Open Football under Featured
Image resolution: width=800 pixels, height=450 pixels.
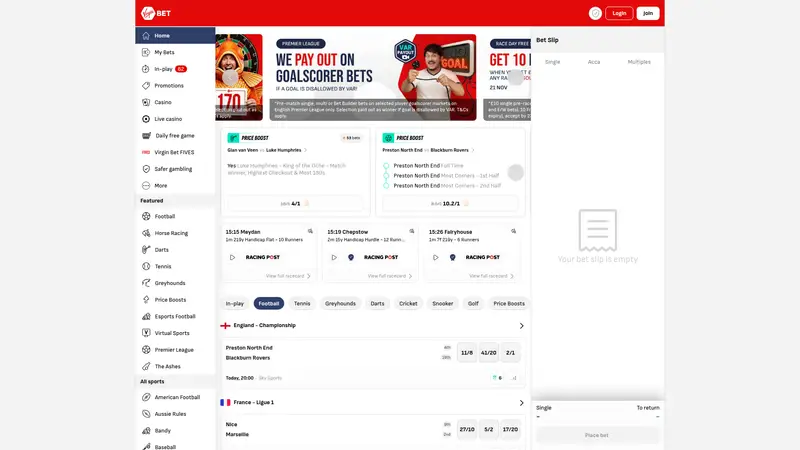point(175,216)
